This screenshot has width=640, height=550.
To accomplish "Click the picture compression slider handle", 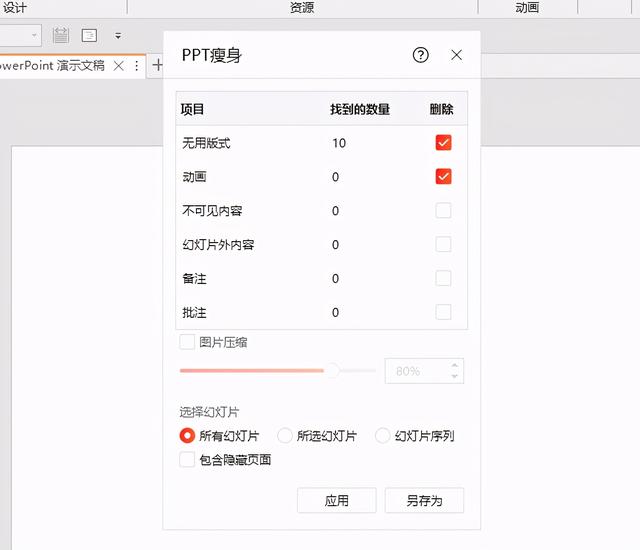I will pyautogui.click(x=333, y=370).
